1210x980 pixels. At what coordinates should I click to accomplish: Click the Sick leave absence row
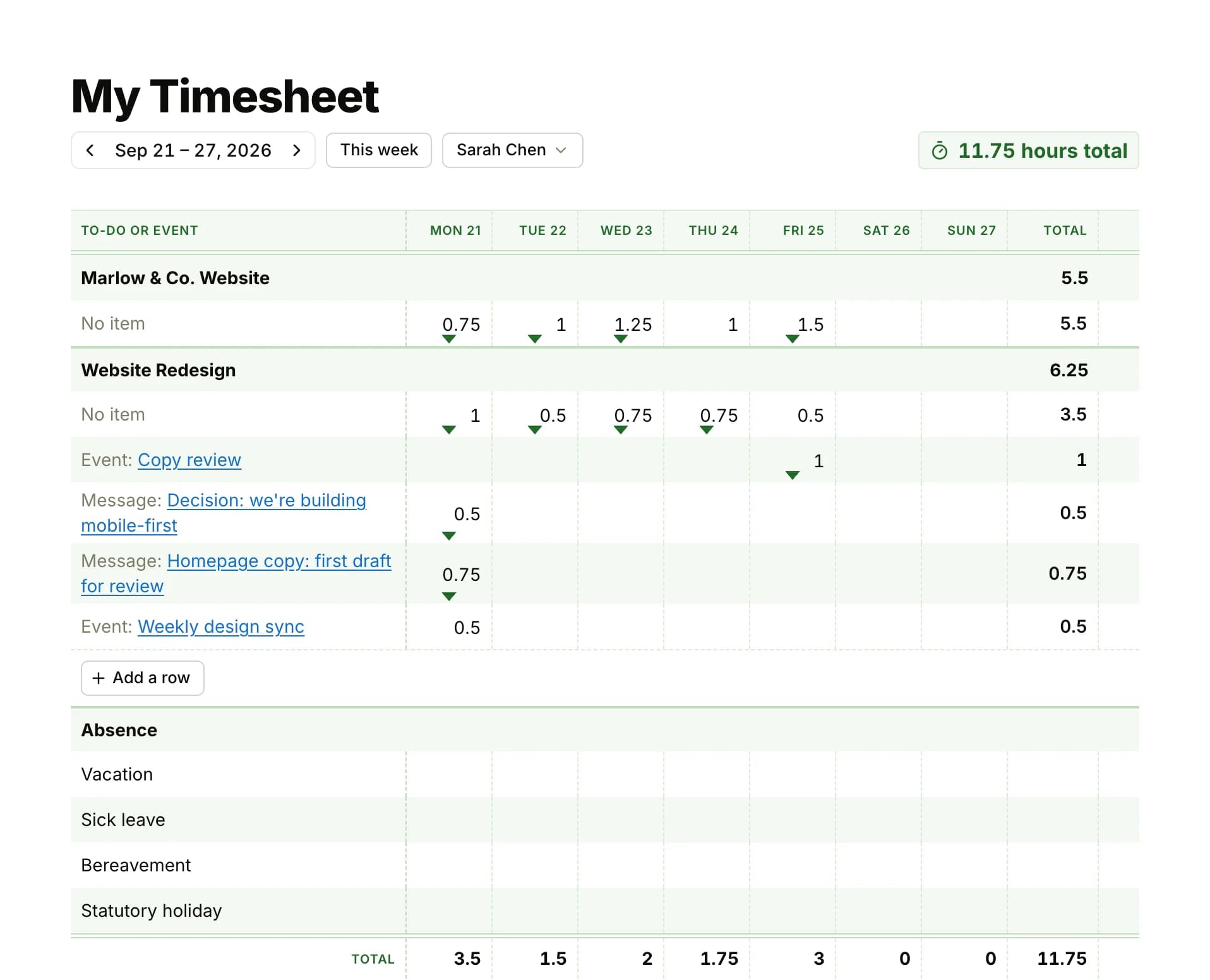tap(605, 820)
